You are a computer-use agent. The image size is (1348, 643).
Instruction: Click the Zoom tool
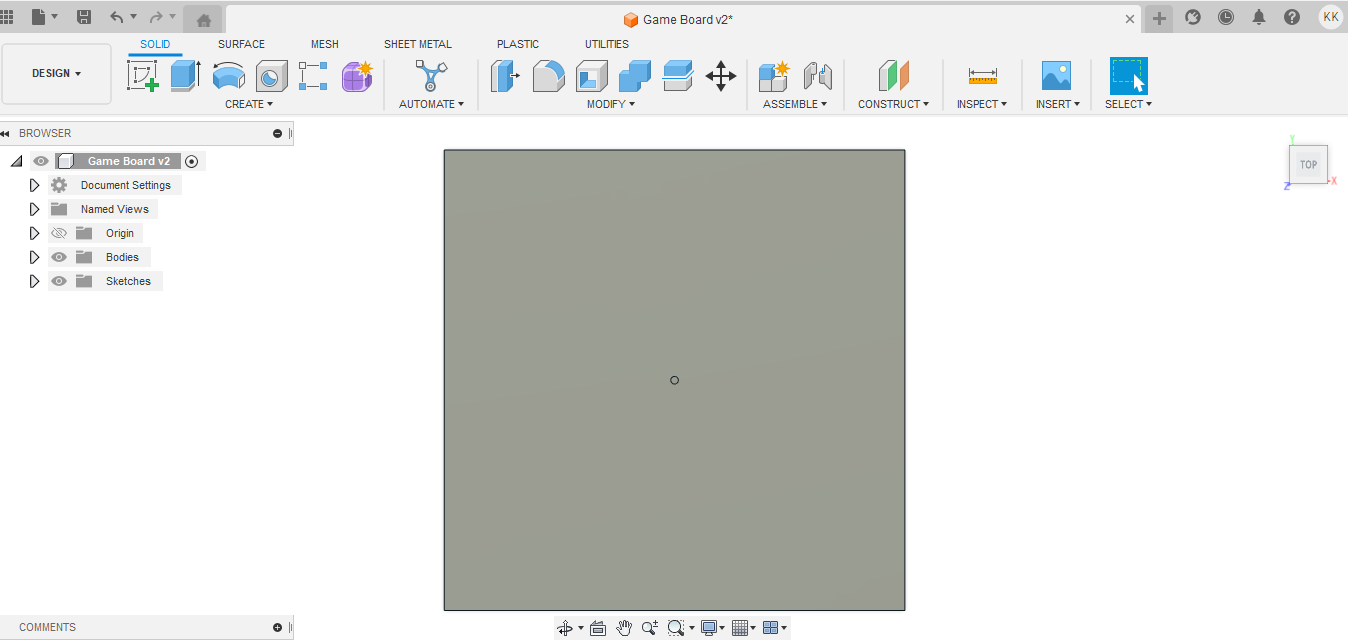650,628
